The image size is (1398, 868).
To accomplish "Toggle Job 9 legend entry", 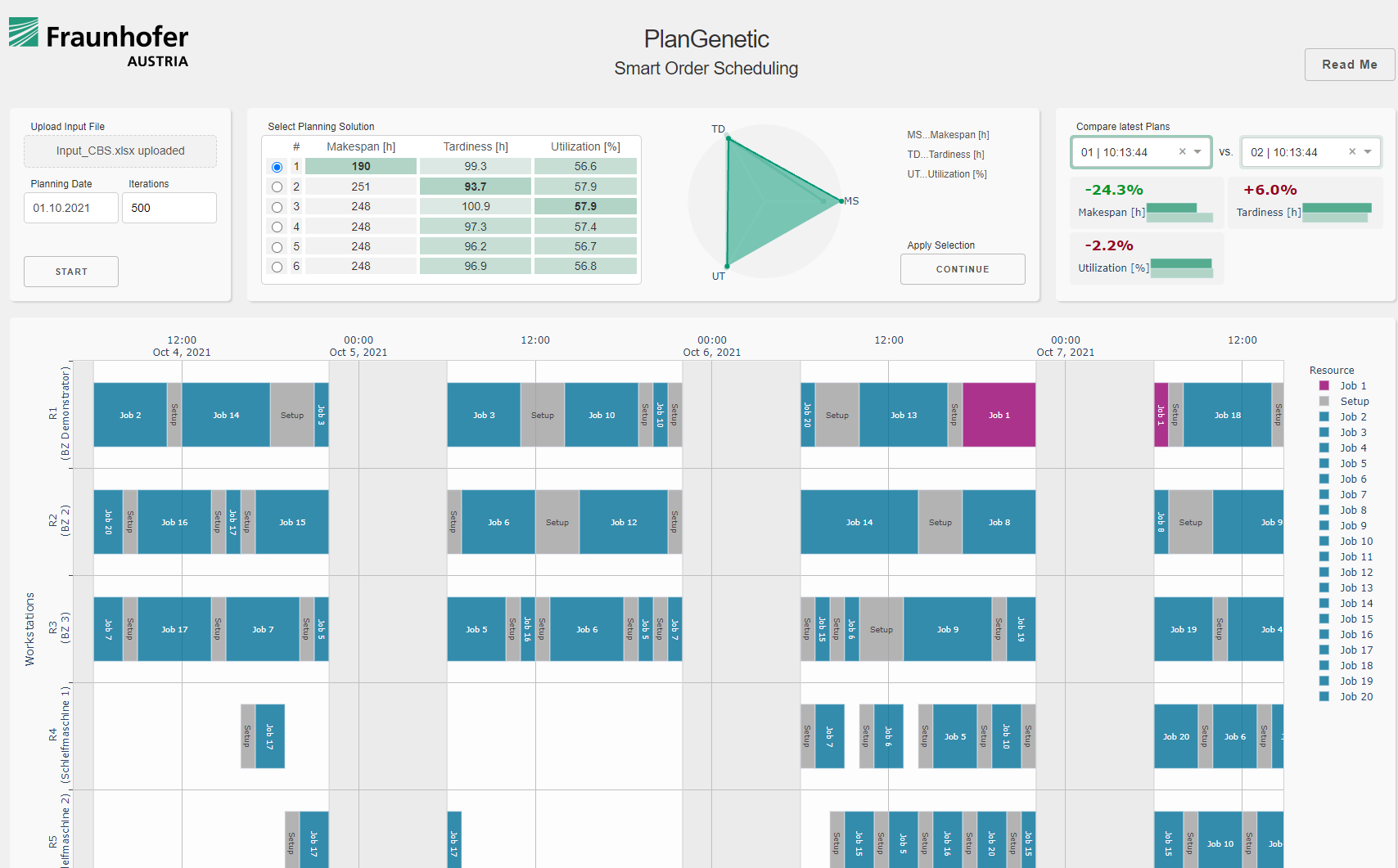I will [x=1343, y=526].
